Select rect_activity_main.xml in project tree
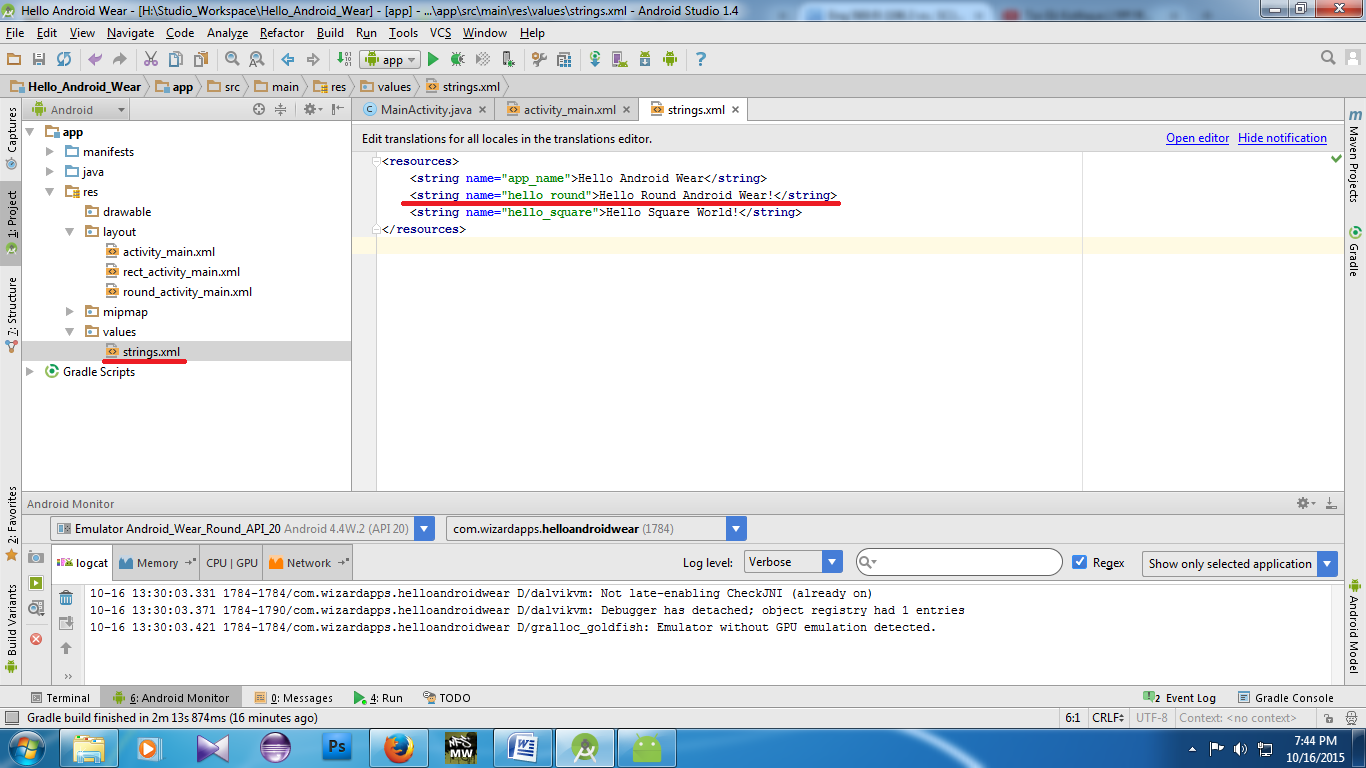Image resolution: width=1366 pixels, height=768 pixels. 173,272
